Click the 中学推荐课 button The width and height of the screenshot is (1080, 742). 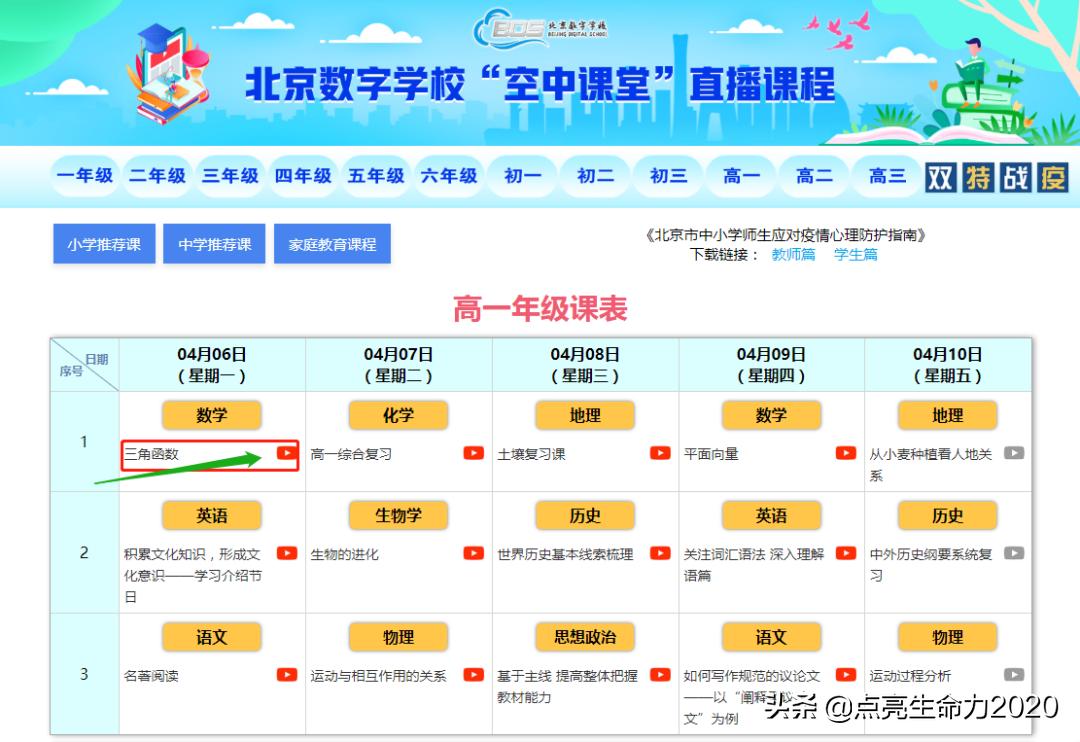pyautogui.click(x=213, y=243)
